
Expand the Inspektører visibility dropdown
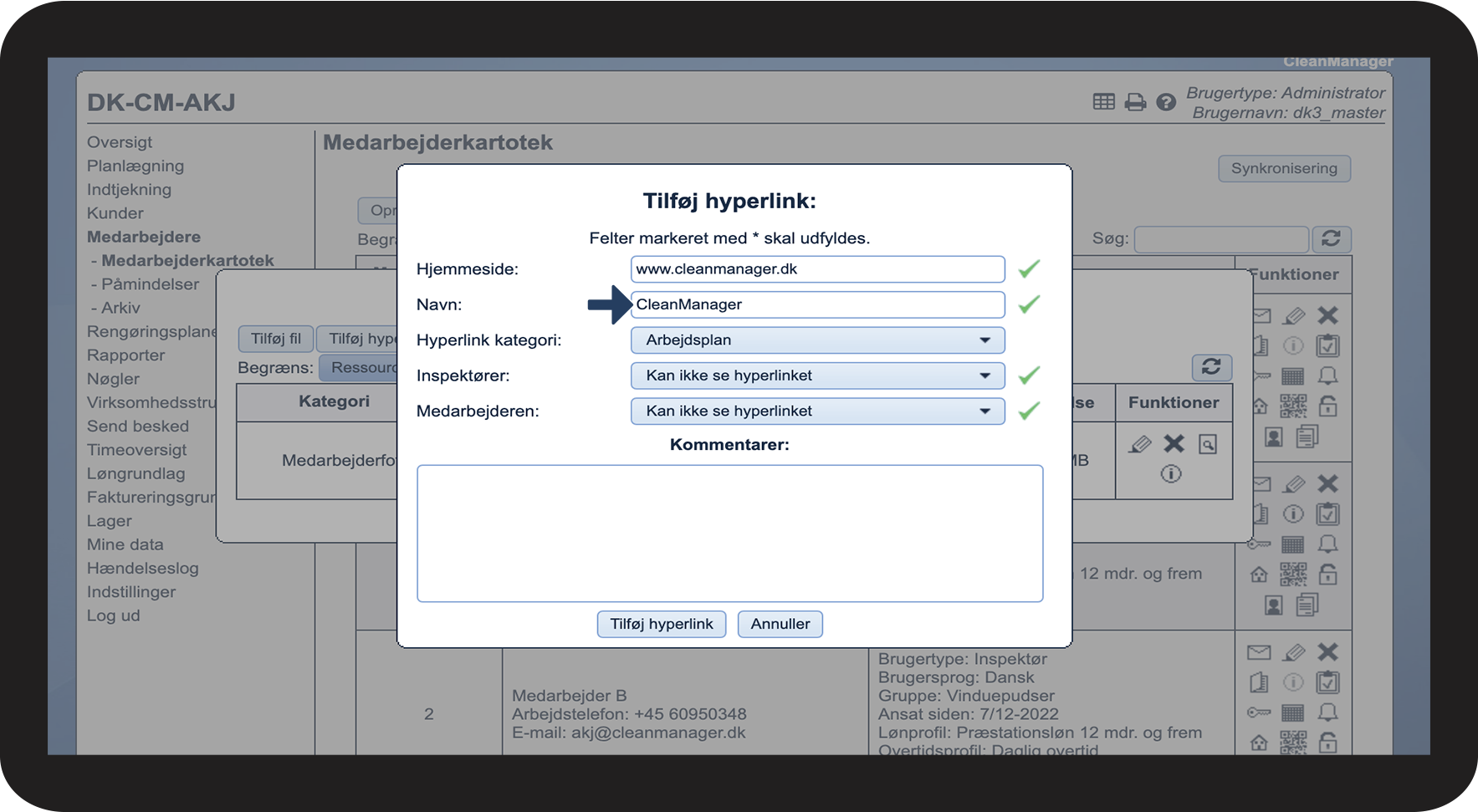coord(817,375)
